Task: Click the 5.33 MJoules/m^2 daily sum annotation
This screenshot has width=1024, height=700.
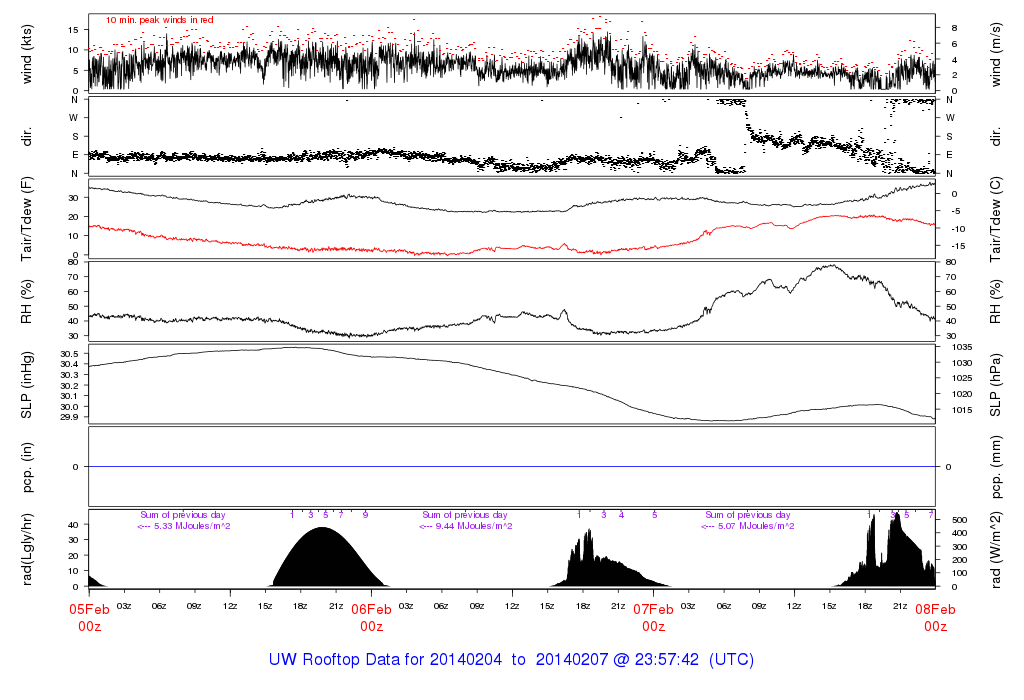Action: tap(184, 526)
